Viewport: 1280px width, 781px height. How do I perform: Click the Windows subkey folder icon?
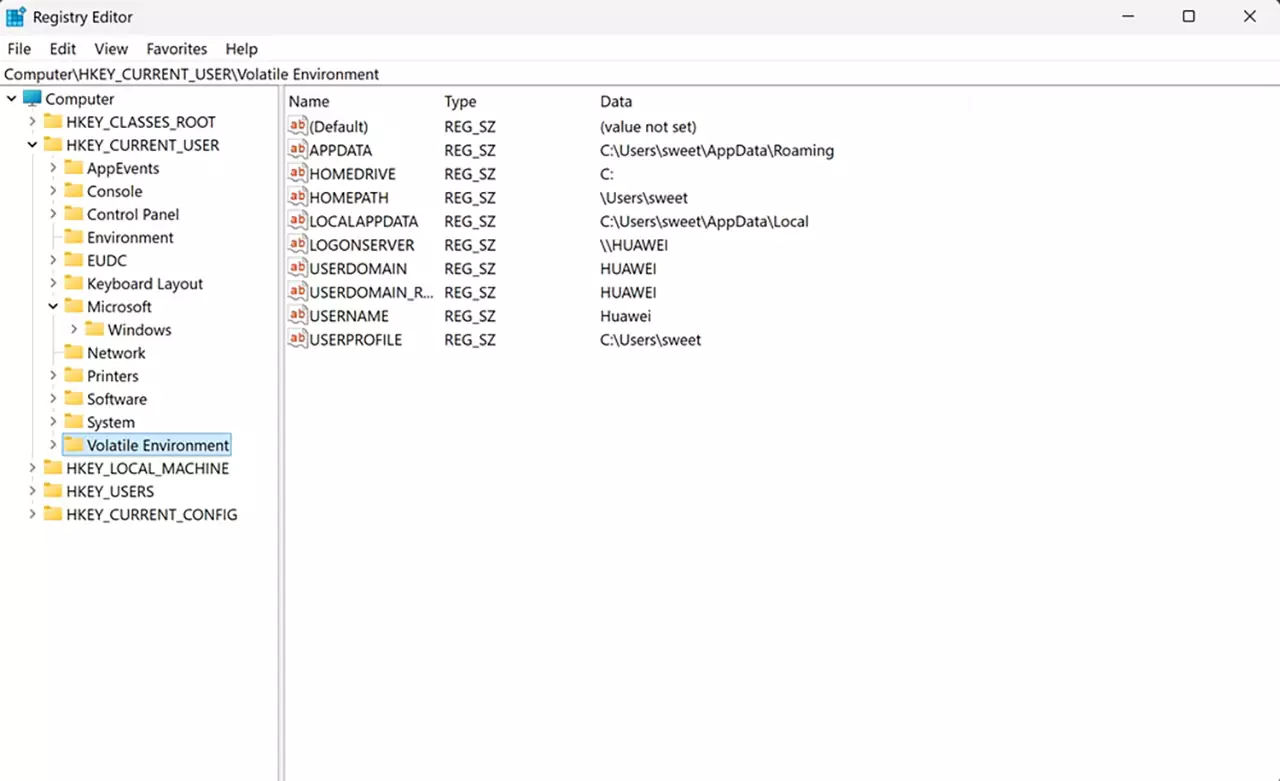[94, 329]
